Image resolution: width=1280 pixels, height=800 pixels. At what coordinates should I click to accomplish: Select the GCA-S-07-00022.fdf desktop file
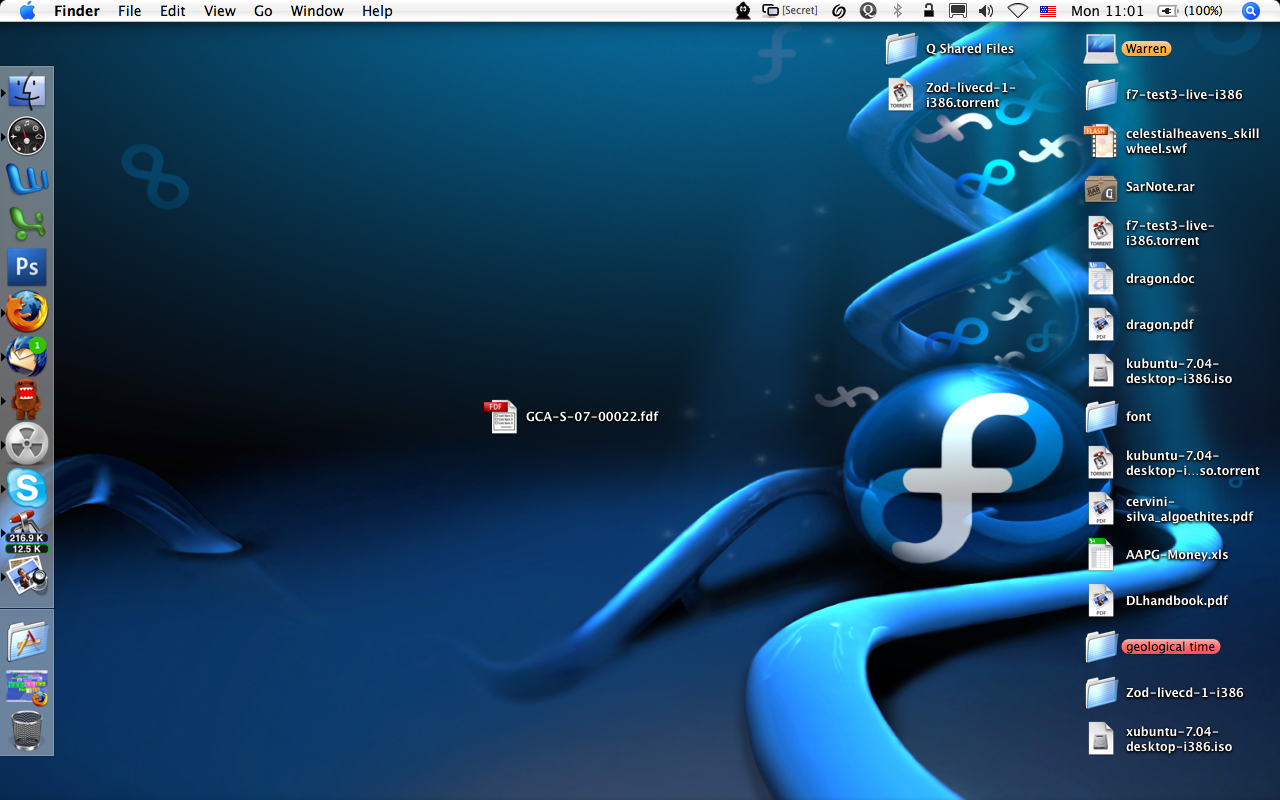572,417
